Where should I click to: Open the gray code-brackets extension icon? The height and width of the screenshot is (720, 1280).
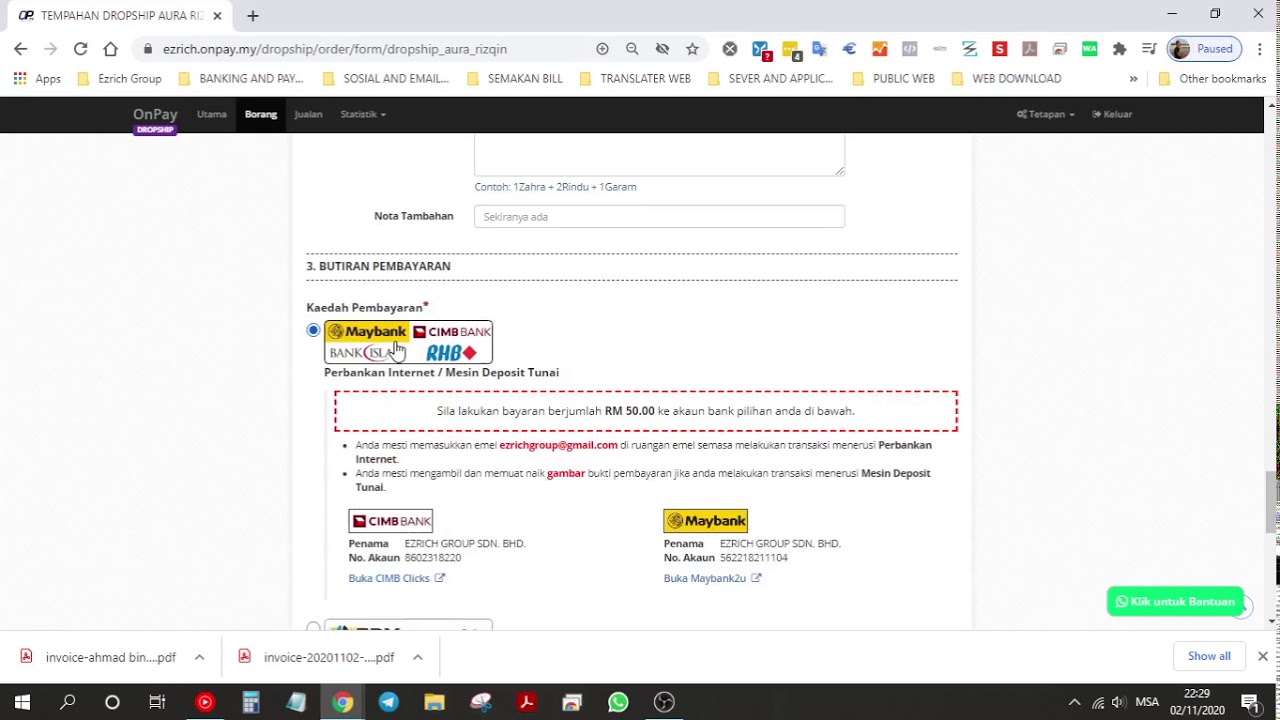909,48
